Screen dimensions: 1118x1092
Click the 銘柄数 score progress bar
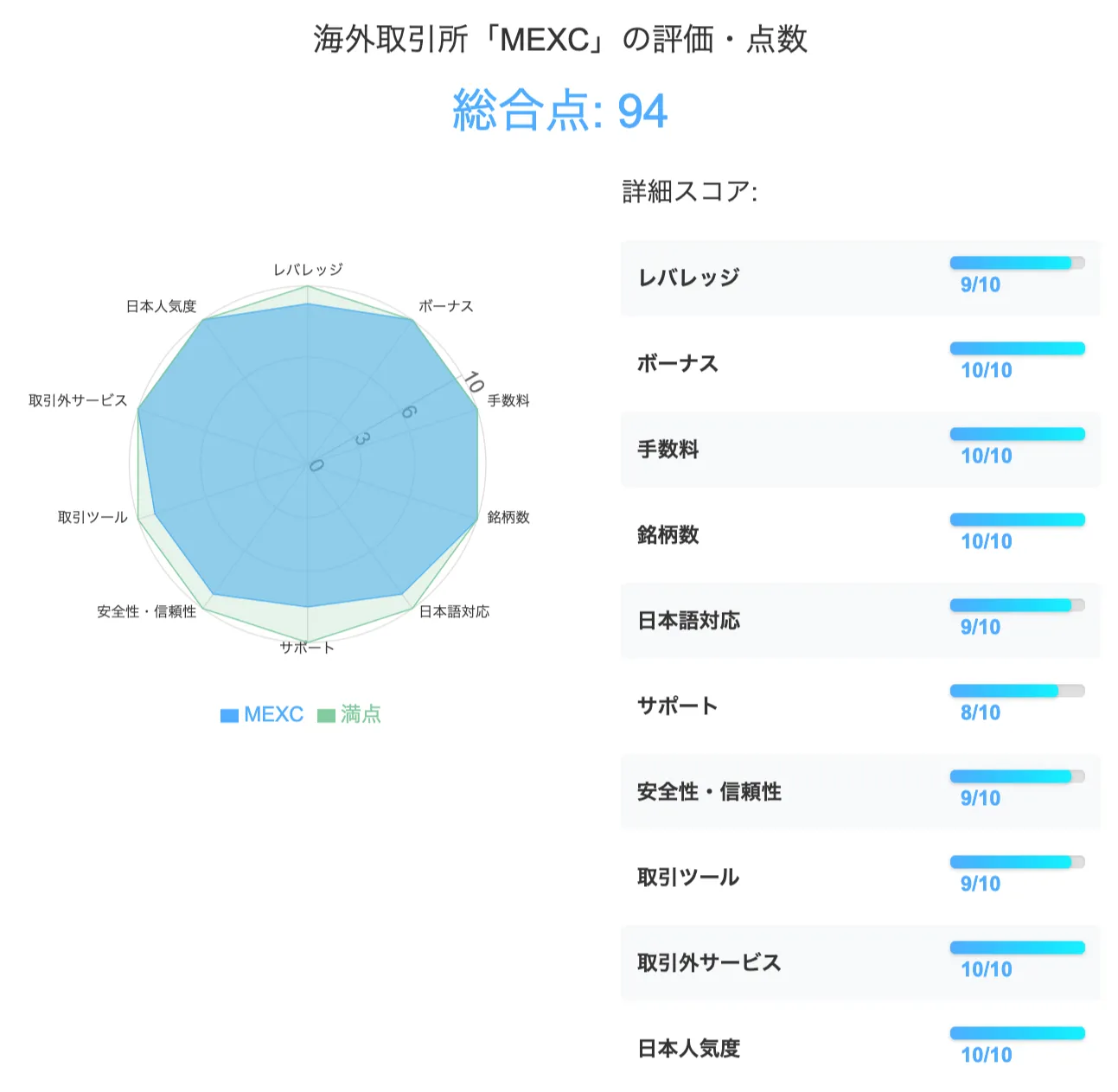[x=1017, y=520]
